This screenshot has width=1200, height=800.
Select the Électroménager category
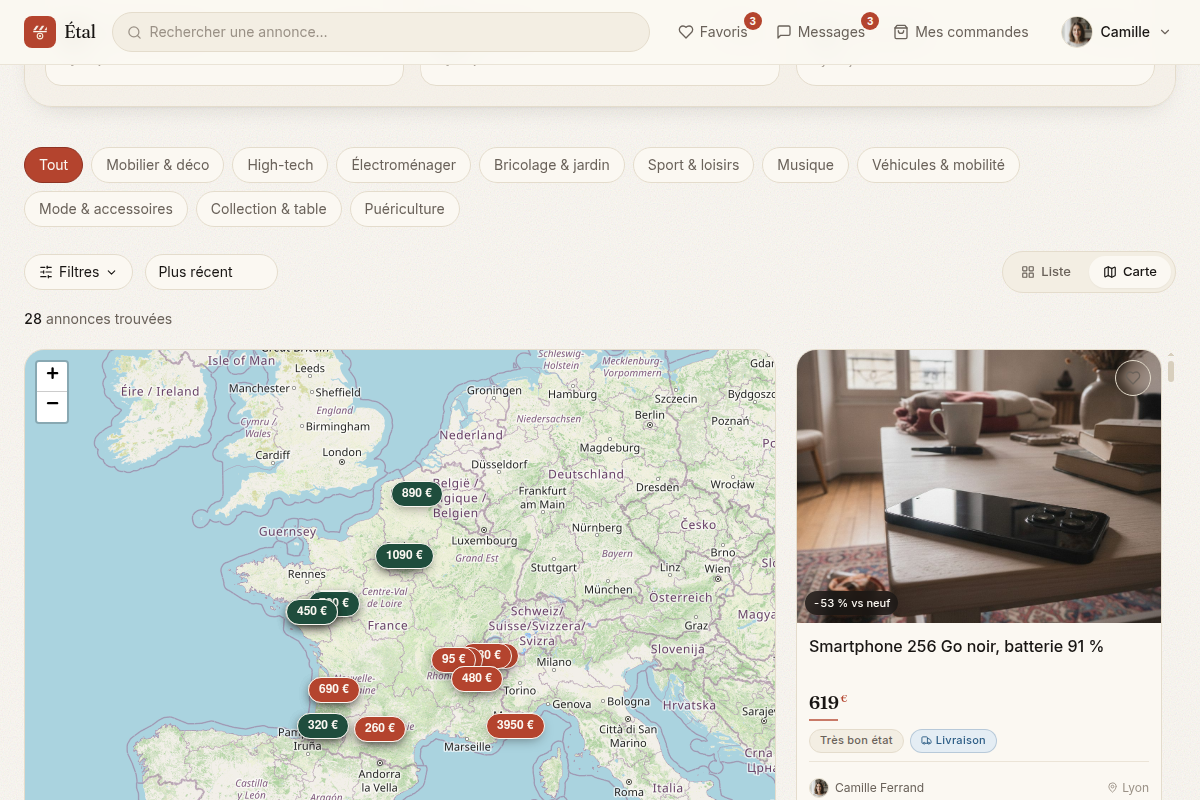tap(403, 165)
